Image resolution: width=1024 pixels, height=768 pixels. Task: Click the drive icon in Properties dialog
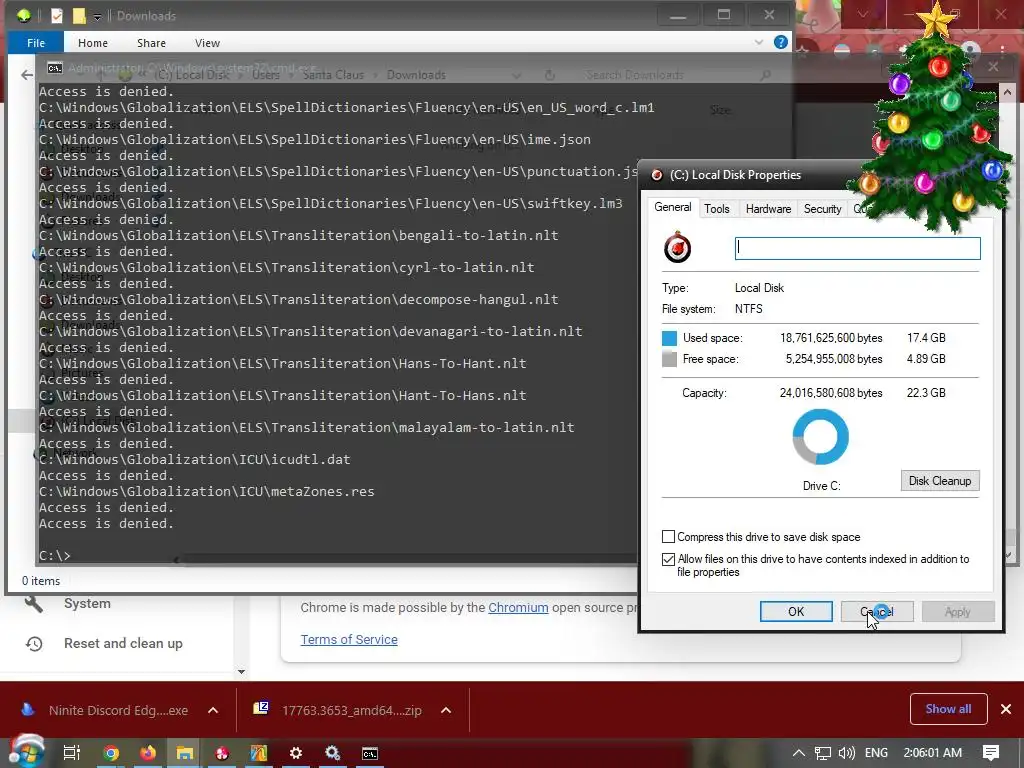(x=677, y=248)
